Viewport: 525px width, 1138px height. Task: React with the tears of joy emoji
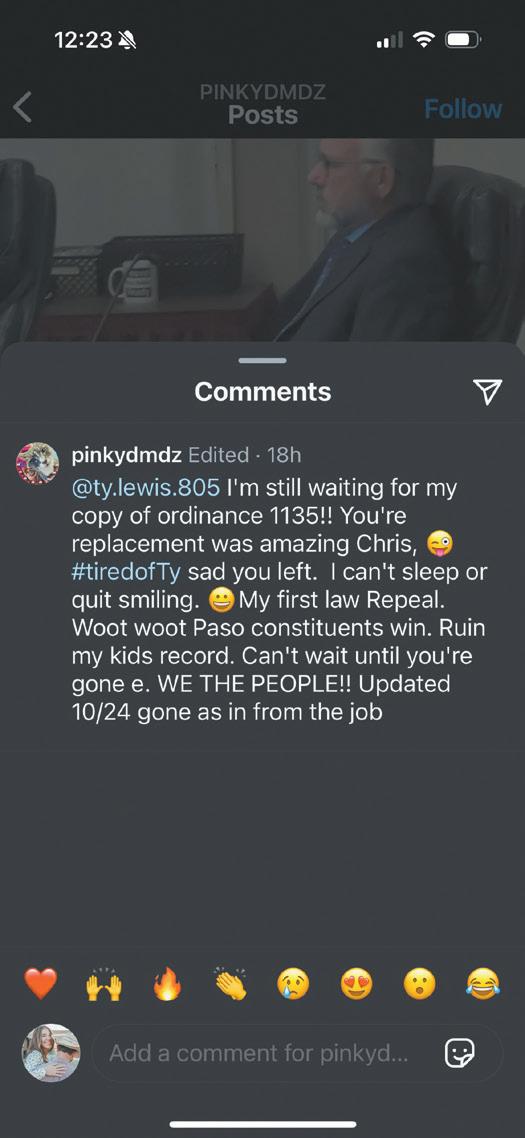(483, 985)
